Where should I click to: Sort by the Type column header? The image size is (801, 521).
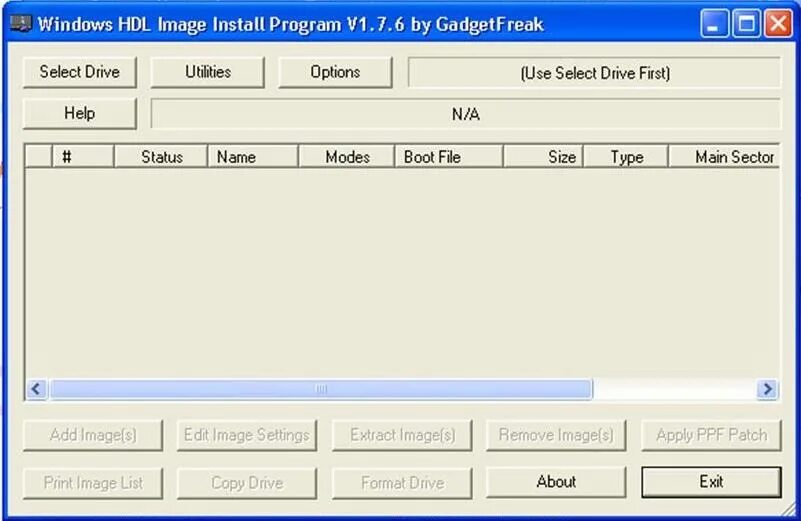point(626,156)
